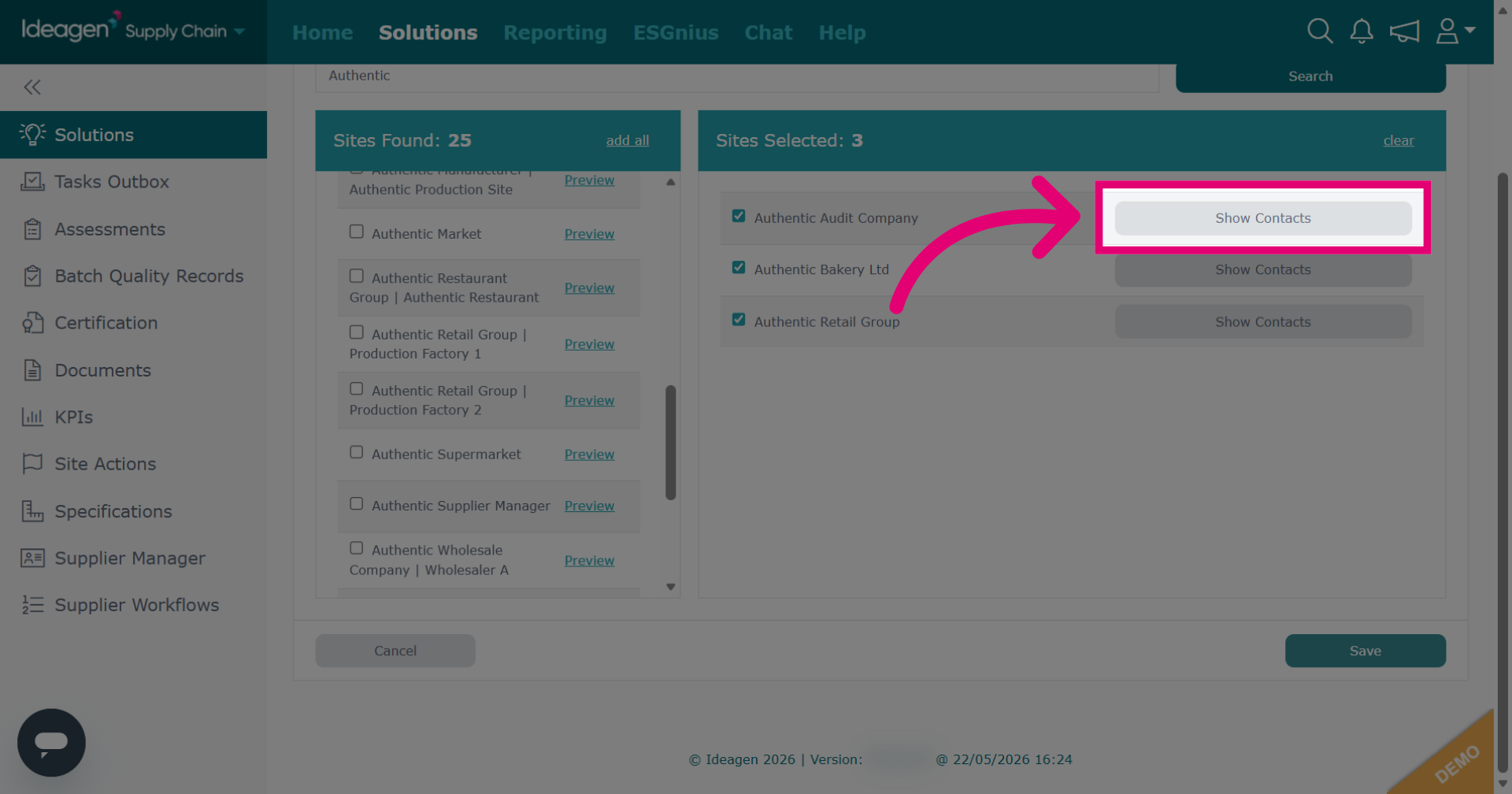Click the Certification icon
The width and height of the screenshot is (1512, 794).
click(x=32, y=323)
